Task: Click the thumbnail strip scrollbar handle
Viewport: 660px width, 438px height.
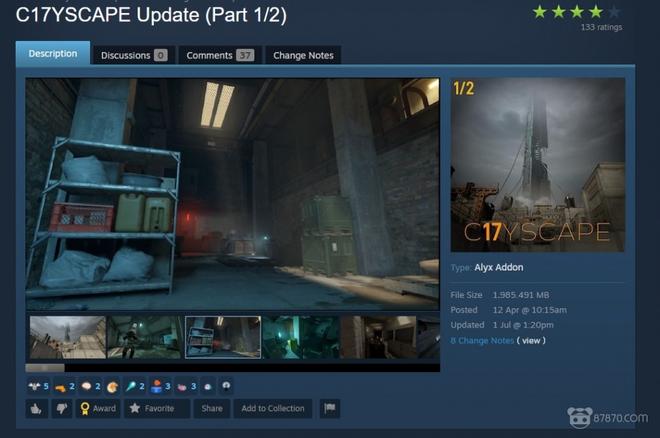Action: 45,368
